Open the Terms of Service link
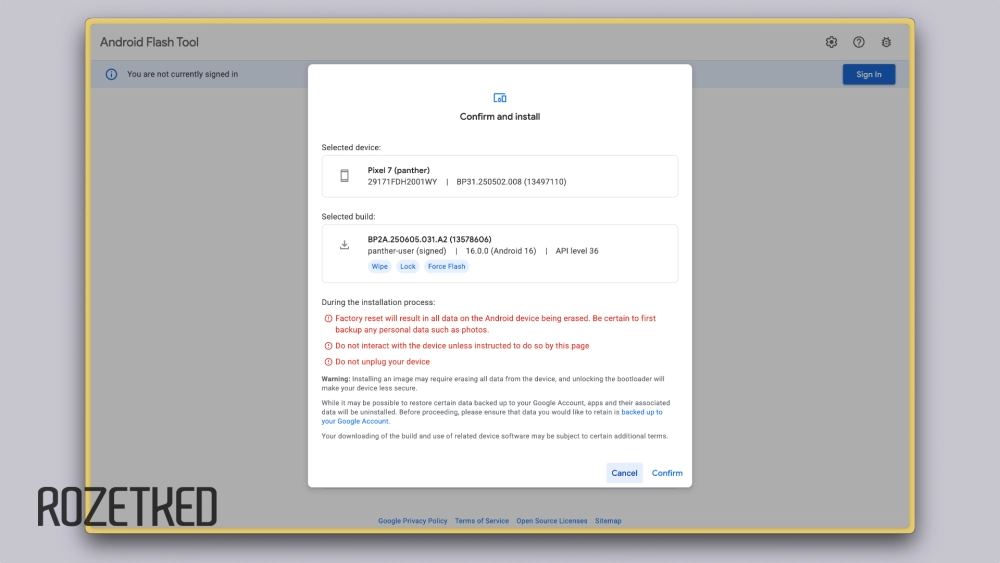Image resolution: width=1000 pixels, height=563 pixels. 481,521
